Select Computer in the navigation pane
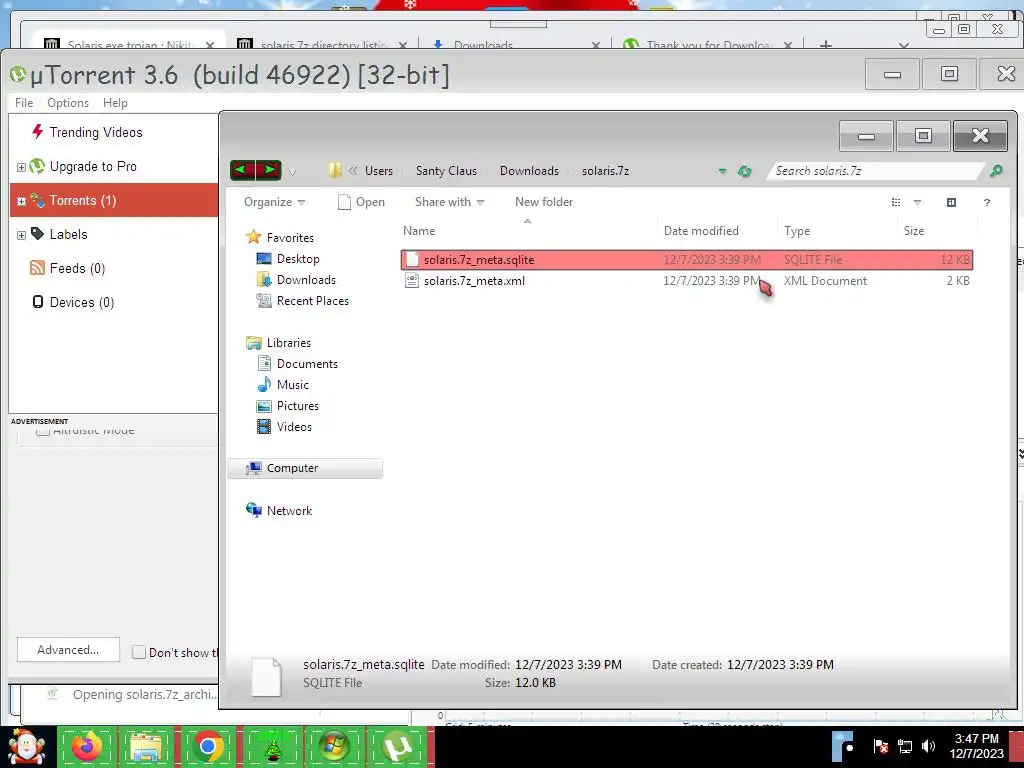The height and width of the screenshot is (768, 1024). (305, 468)
